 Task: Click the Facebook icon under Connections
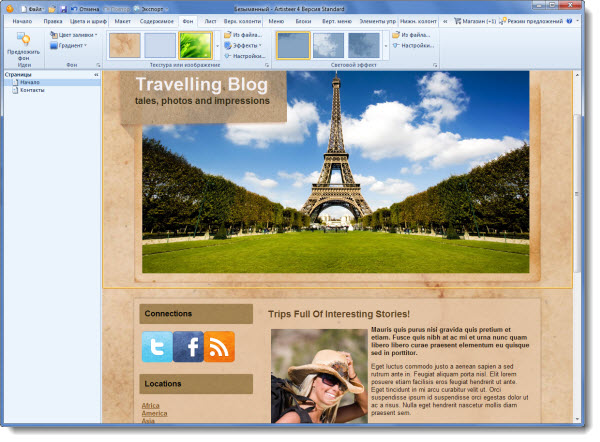(x=188, y=346)
